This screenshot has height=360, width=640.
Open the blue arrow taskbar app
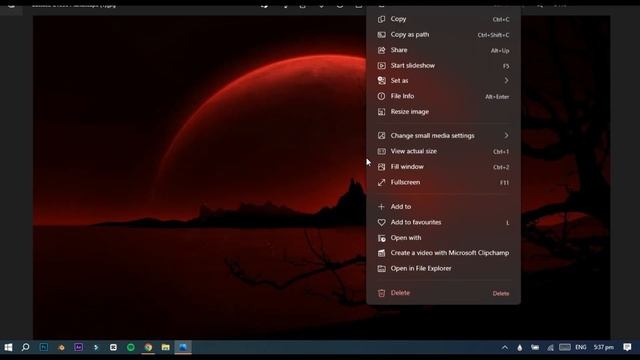point(96,347)
